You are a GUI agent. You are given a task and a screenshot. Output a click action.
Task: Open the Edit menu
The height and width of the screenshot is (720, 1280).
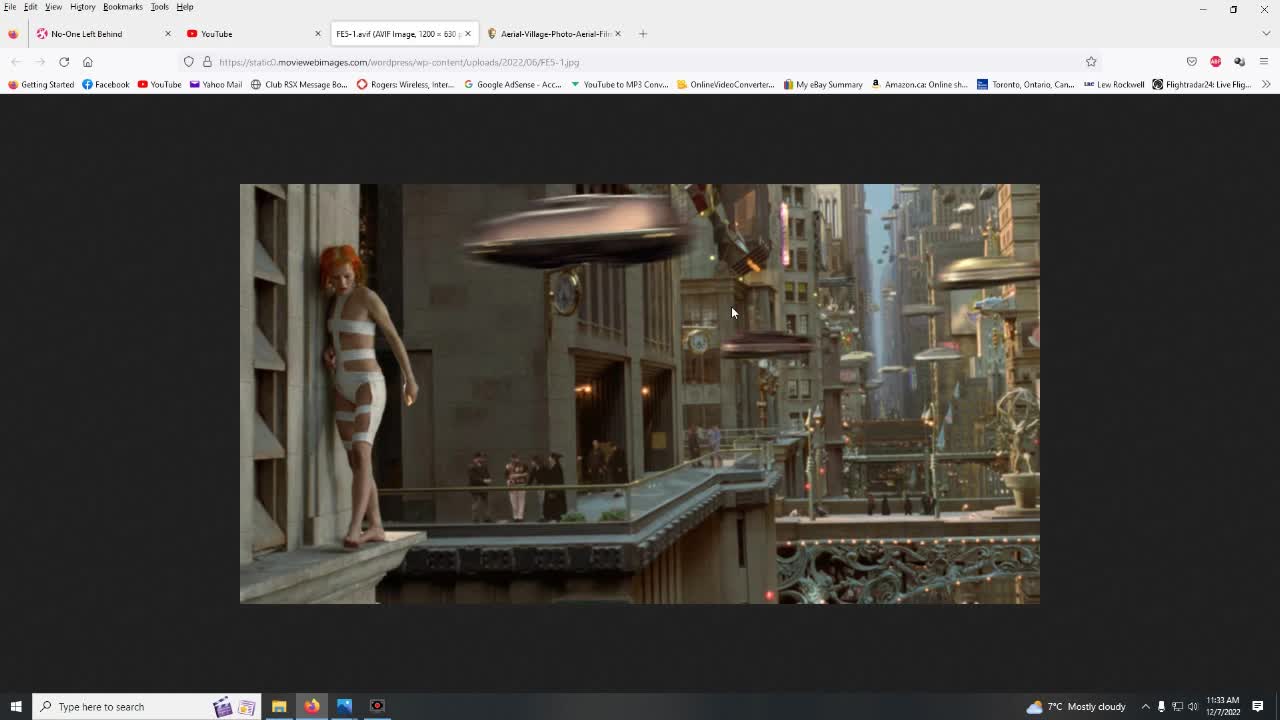[31, 7]
